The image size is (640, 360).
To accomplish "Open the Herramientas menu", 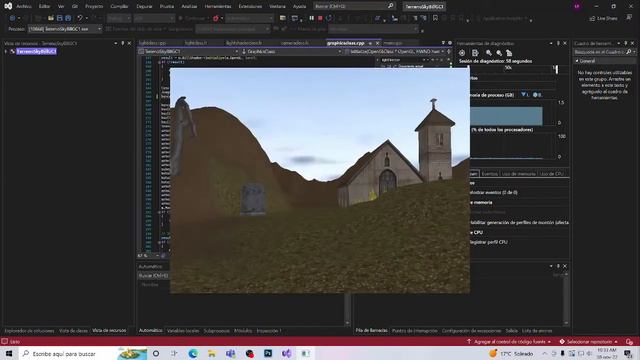I will pos(218,6).
